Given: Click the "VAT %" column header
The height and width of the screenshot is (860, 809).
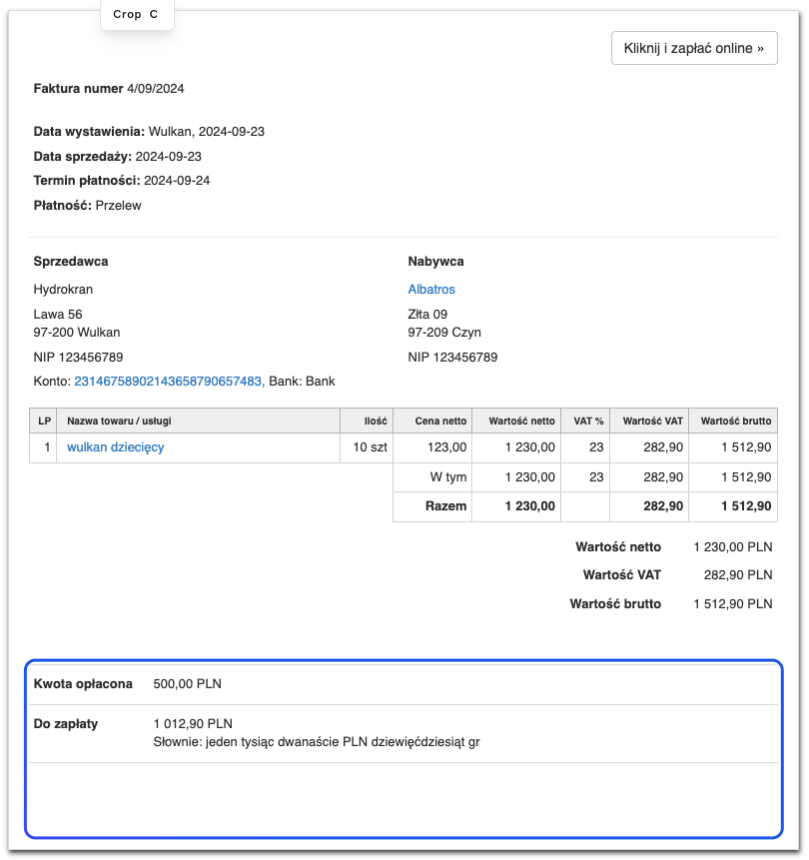Looking at the screenshot, I should (589, 421).
